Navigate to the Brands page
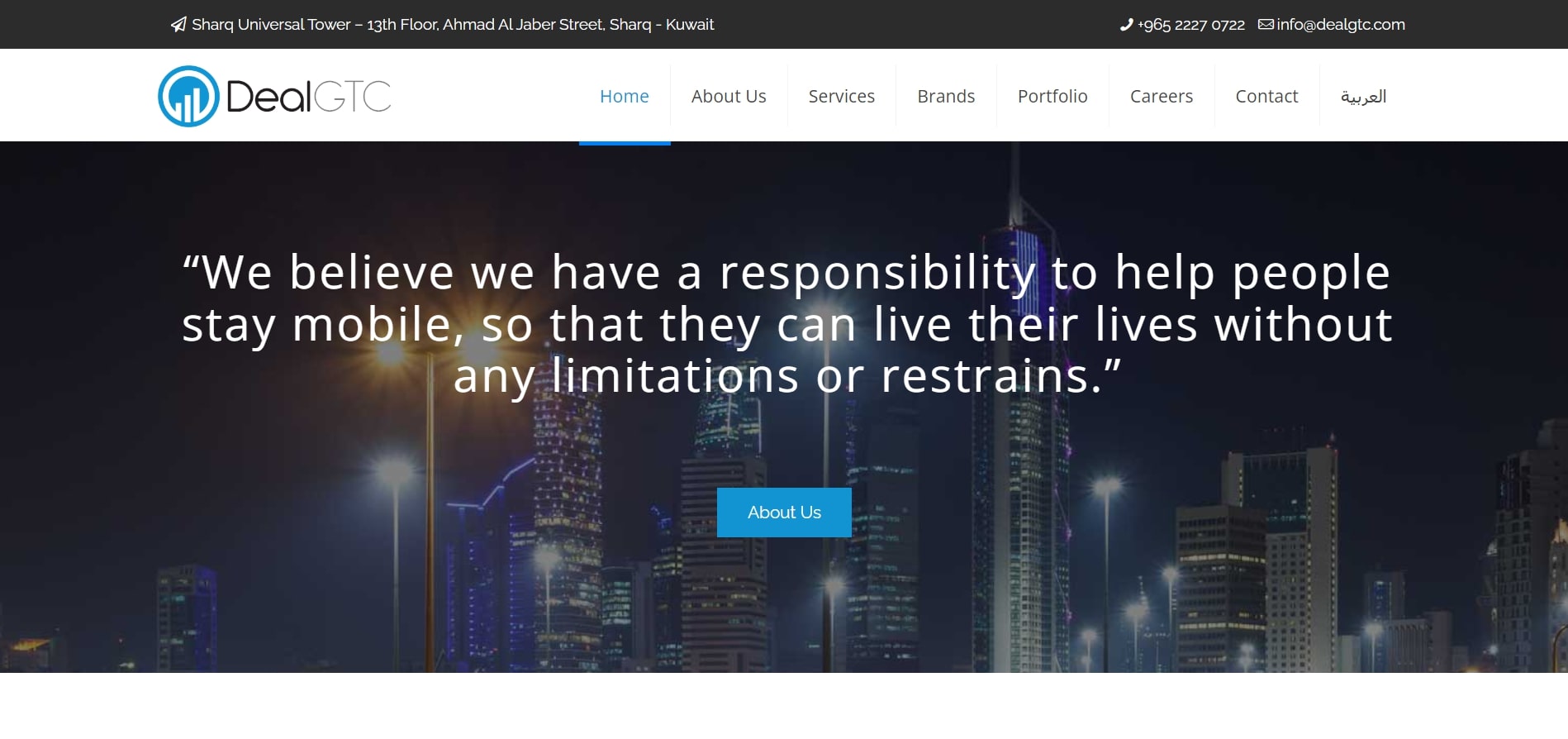Image resolution: width=1568 pixels, height=739 pixels. click(946, 97)
